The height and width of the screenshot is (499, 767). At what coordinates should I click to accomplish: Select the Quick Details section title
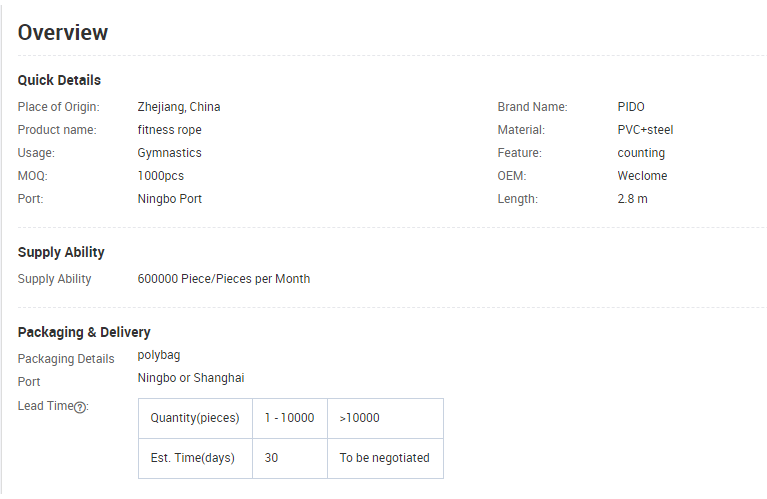(59, 80)
